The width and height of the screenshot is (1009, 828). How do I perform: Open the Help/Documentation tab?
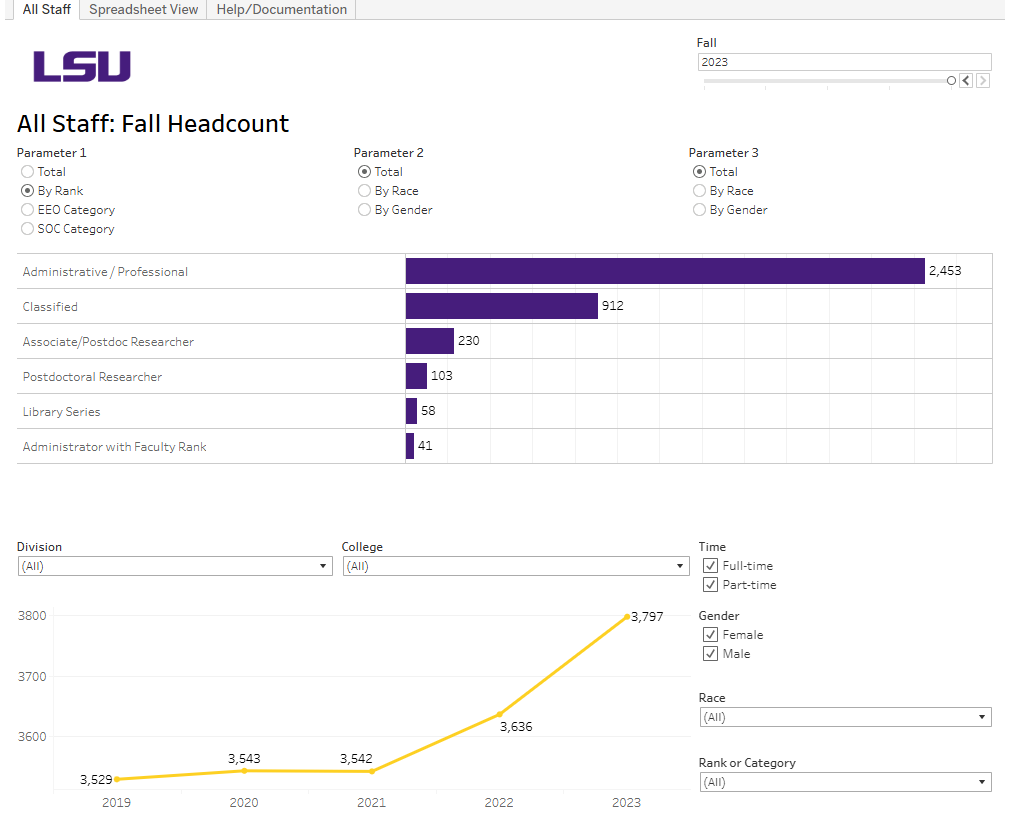(x=282, y=9)
